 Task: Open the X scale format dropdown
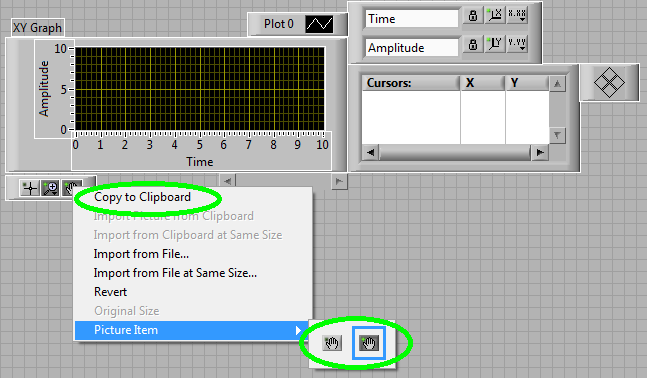tap(517, 16)
